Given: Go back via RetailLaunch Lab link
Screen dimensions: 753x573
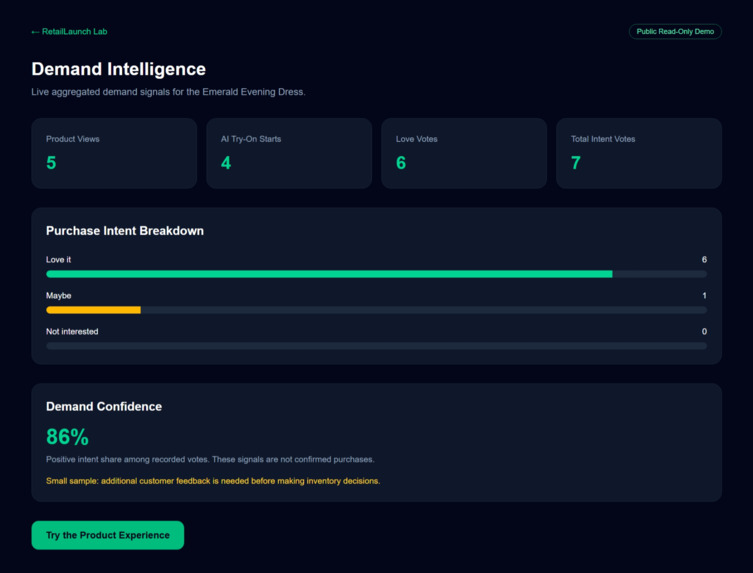Looking at the screenshot, I should click(69, 32).
